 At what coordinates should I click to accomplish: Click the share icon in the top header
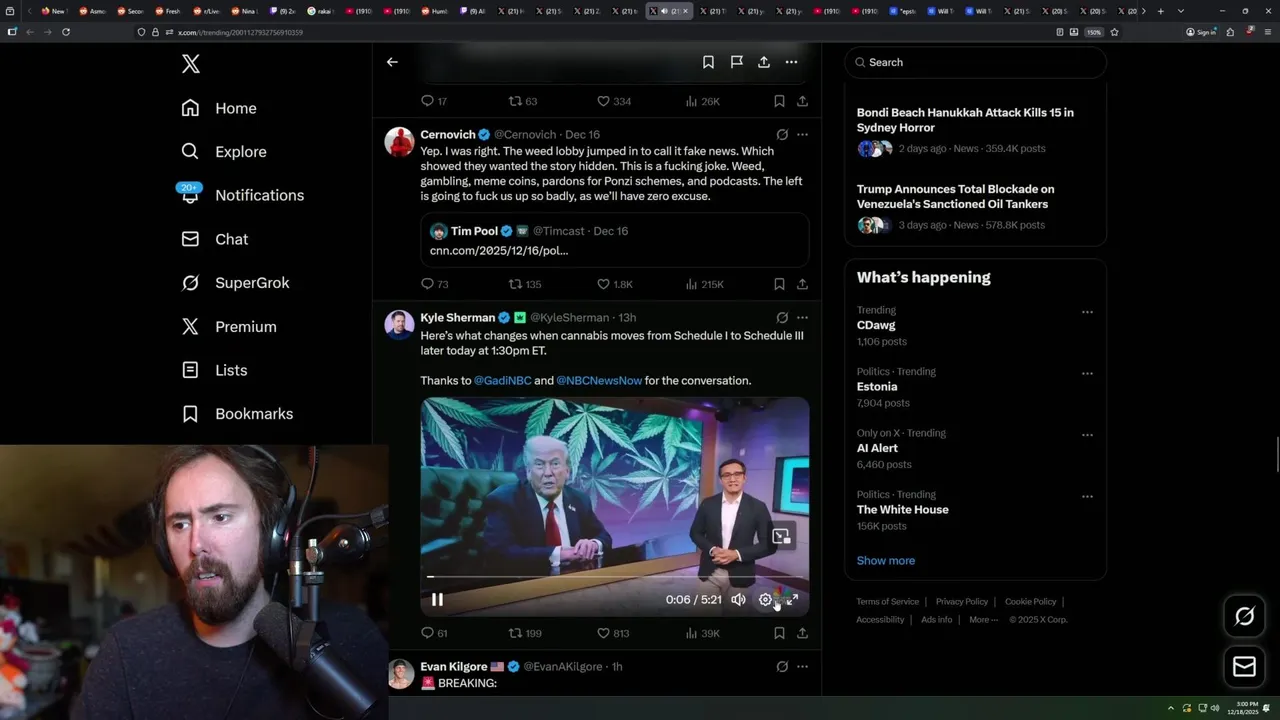point(764,62)
